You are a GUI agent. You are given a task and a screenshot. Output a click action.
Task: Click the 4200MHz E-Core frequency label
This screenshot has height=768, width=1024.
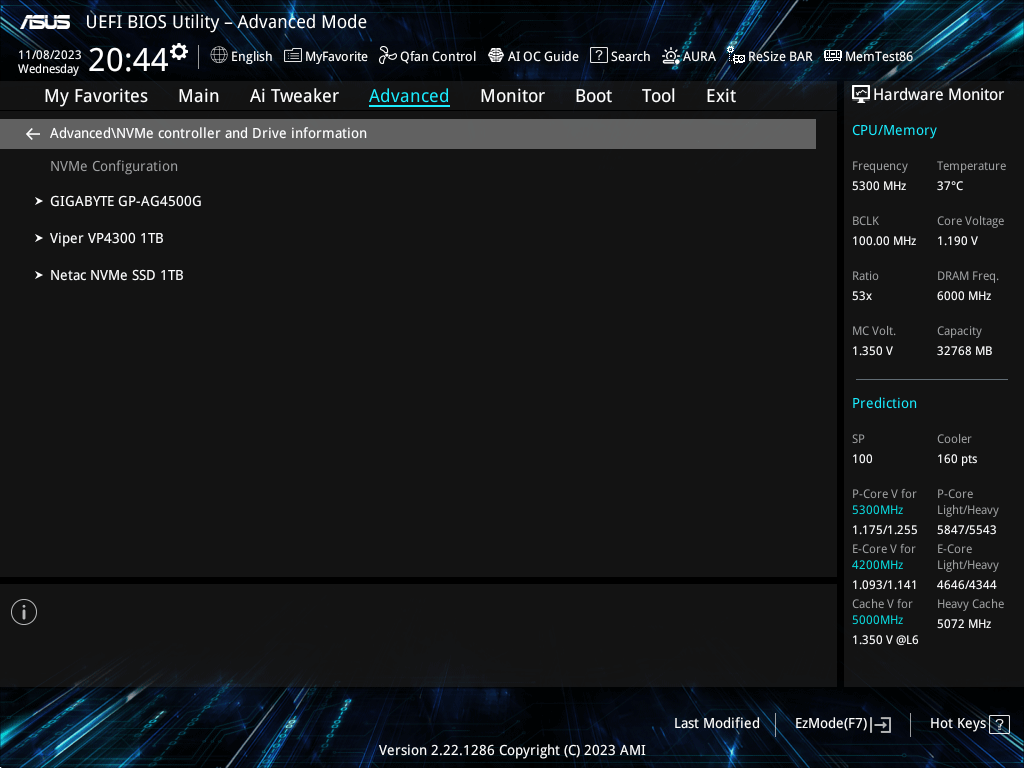click(x=877, y=565)
